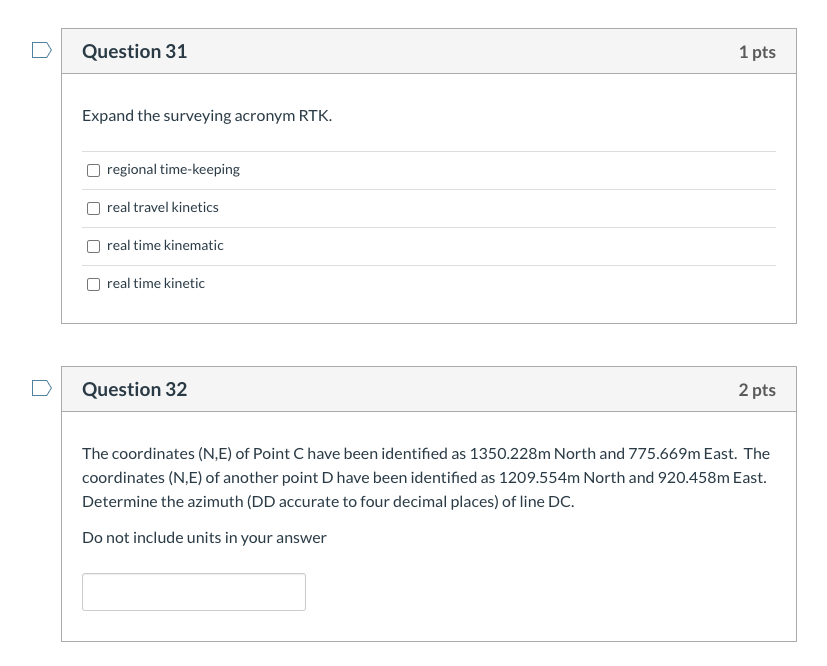Flag Question 31 for review
The image size is (827, 666).
coord(40,48)
